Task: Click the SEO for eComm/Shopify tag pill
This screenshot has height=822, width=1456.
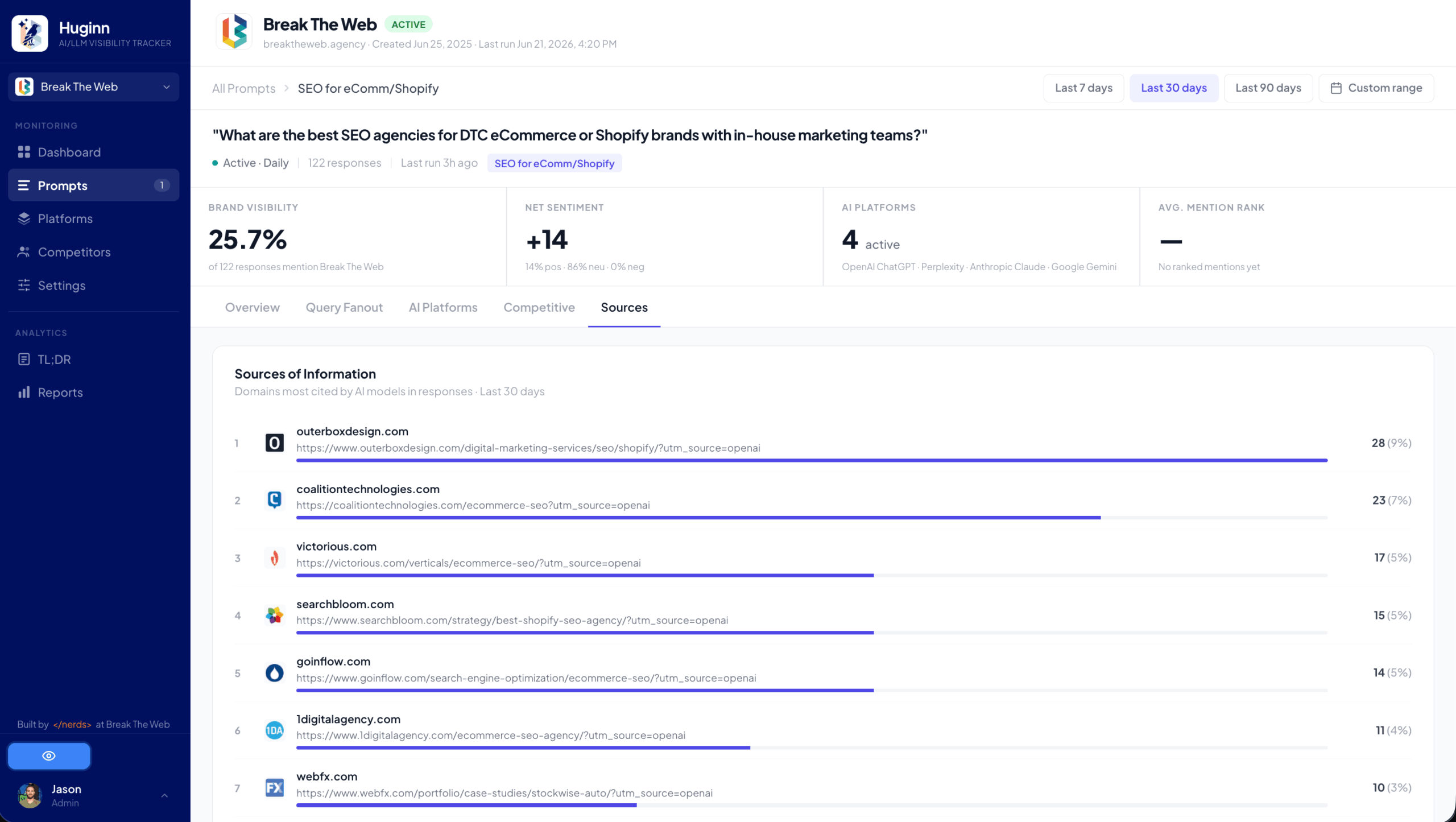Action: click(555, 163)
